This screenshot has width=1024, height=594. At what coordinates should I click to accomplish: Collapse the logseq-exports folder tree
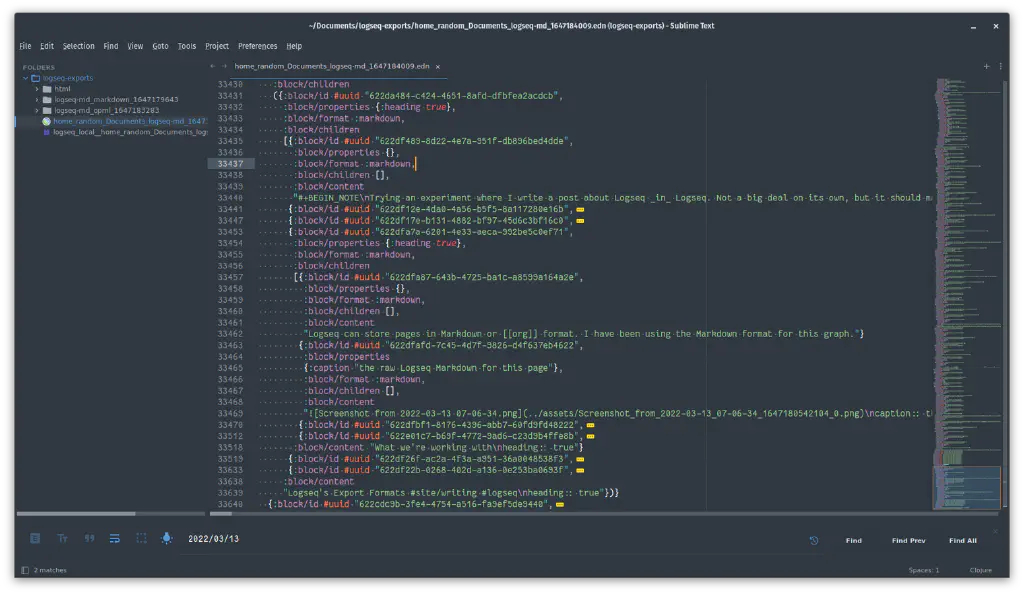click(x=25, y=77)
